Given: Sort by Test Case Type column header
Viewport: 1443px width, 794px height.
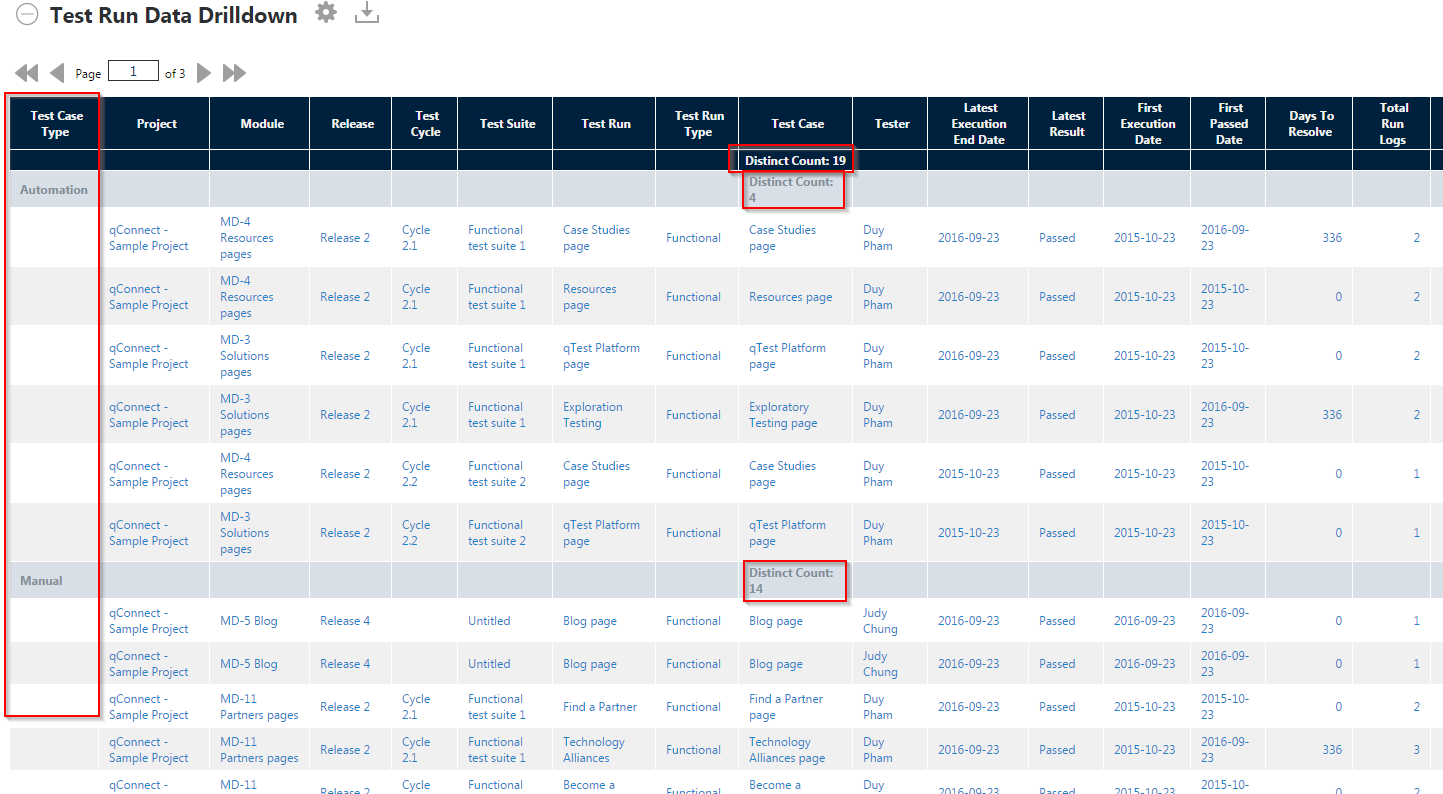Looking at the screenshot, I should pyautogui.click(x=56, y=124).
